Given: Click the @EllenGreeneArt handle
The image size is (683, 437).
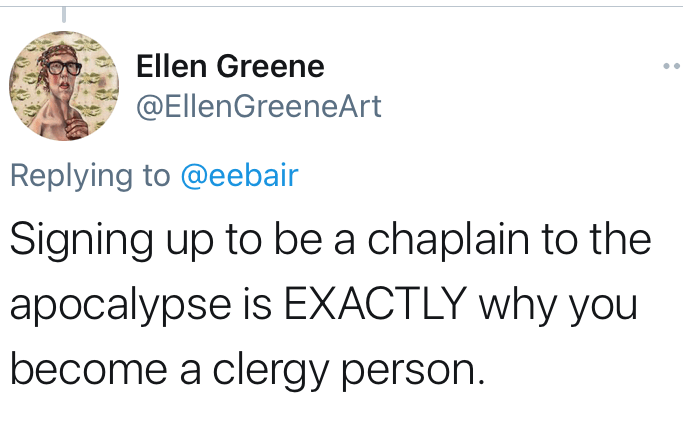Looking at the screenshot, I should coord(258,106).
